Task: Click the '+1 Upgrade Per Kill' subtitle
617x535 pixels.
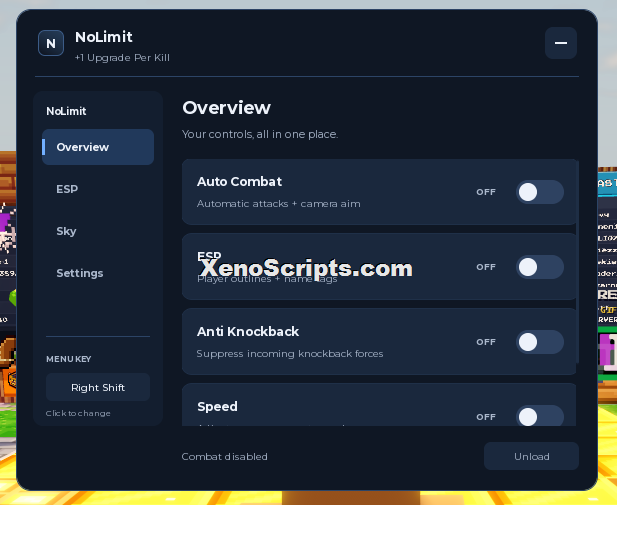Action: (x=122, y=58)
